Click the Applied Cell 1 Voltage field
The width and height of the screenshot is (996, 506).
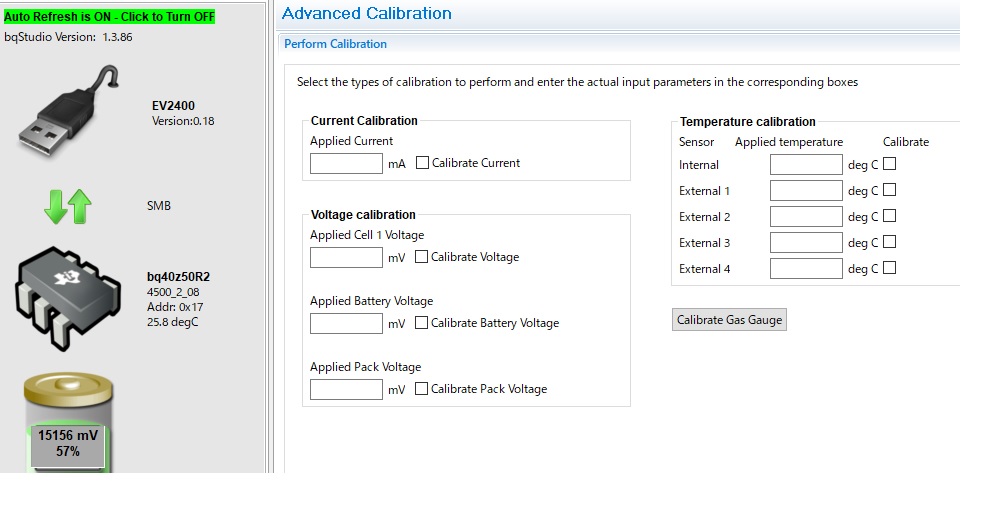(346, 257)
